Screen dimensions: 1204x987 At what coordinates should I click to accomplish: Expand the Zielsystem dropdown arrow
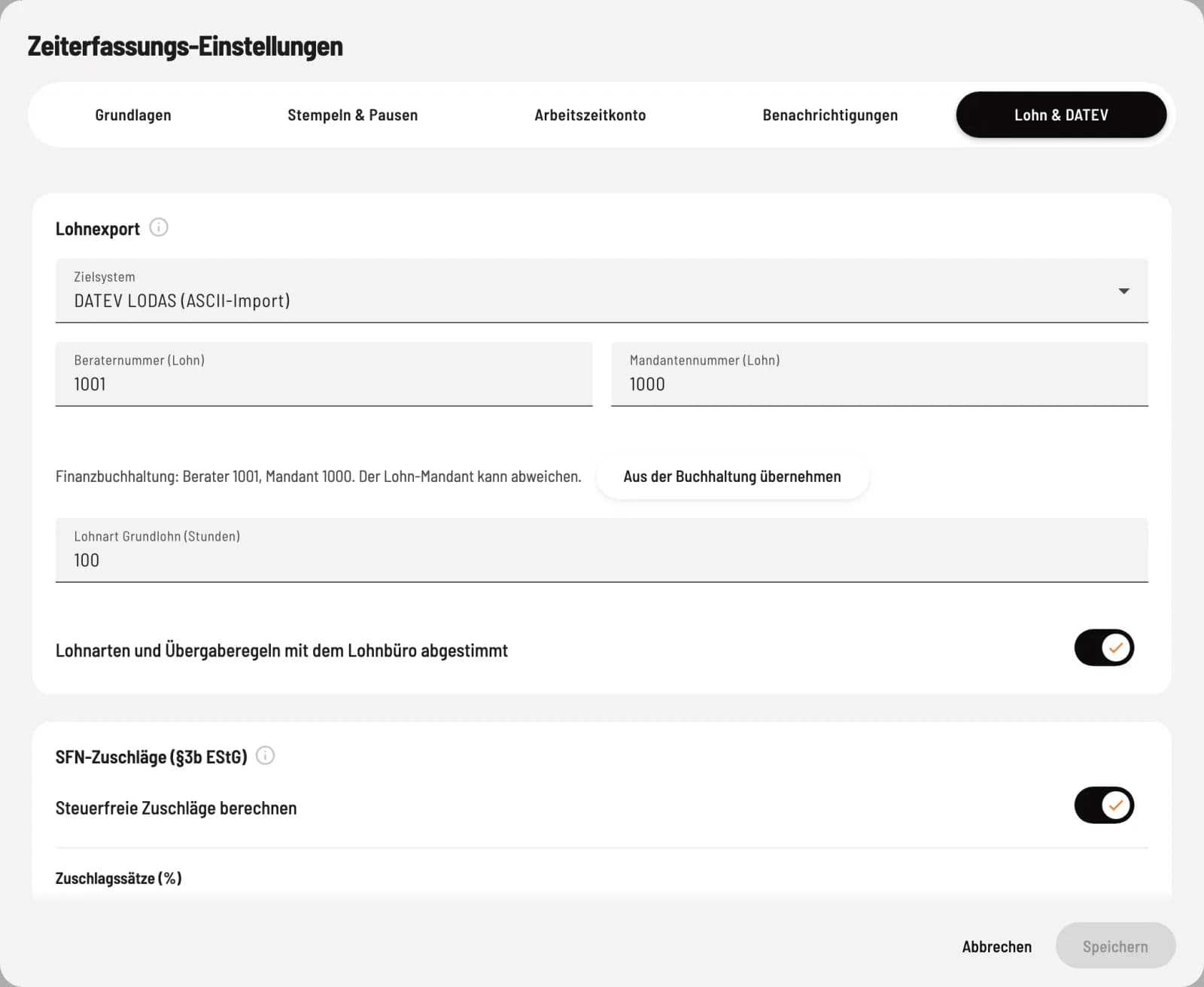click(1123, 291)
